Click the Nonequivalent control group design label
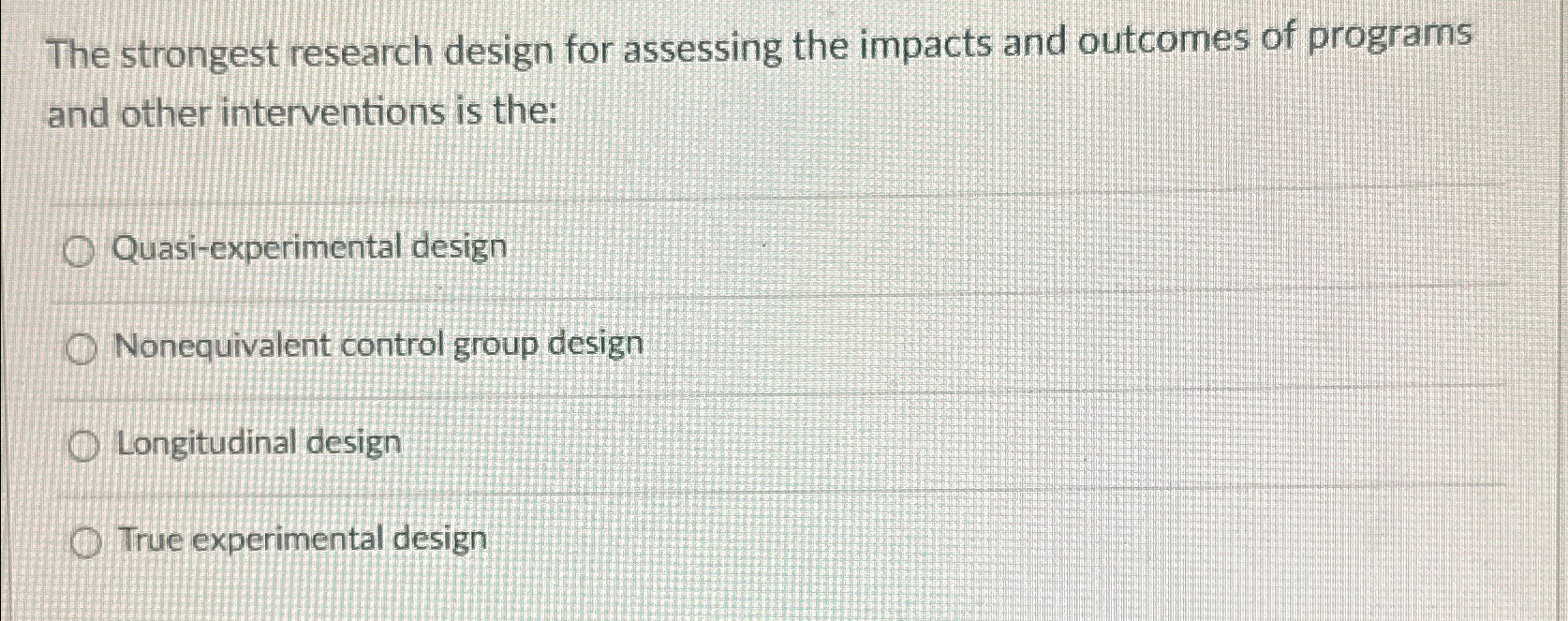Image resolution: width=1568 pixels, height=621 pixels. pyautogui.click(x=377, y=346)
